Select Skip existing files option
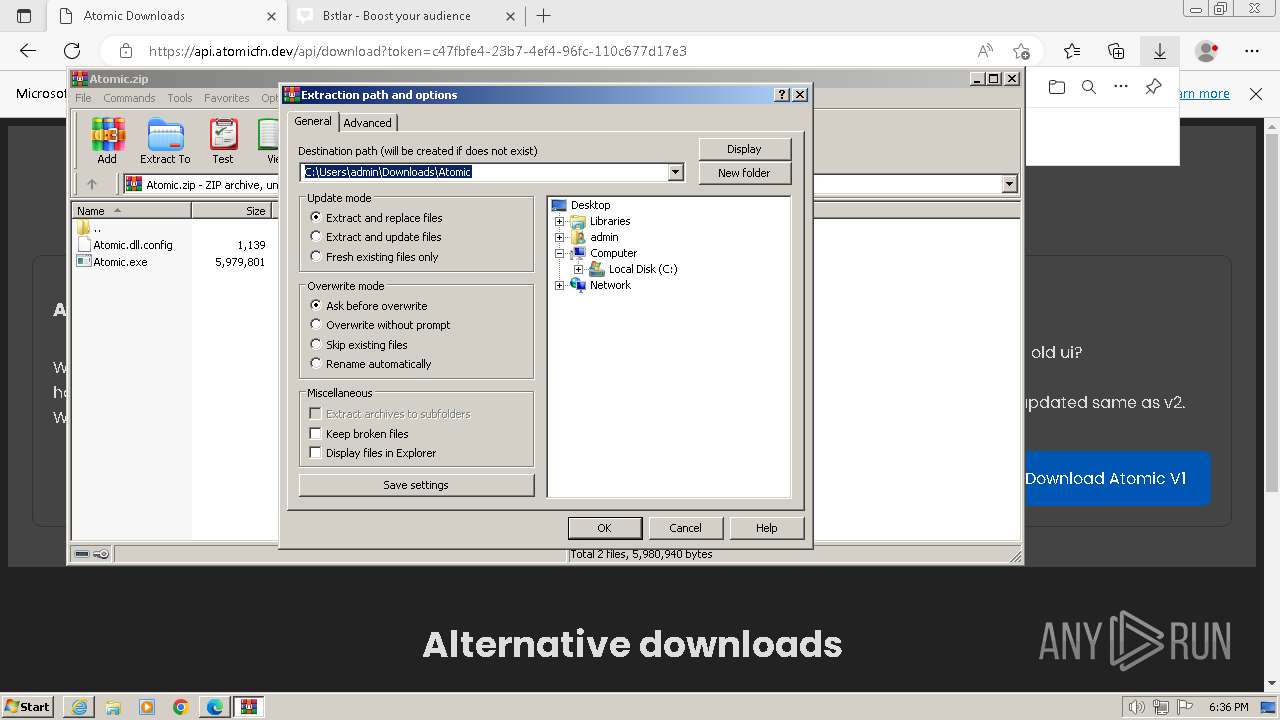This screenshot has width=1280, height=720. [359, 345]
